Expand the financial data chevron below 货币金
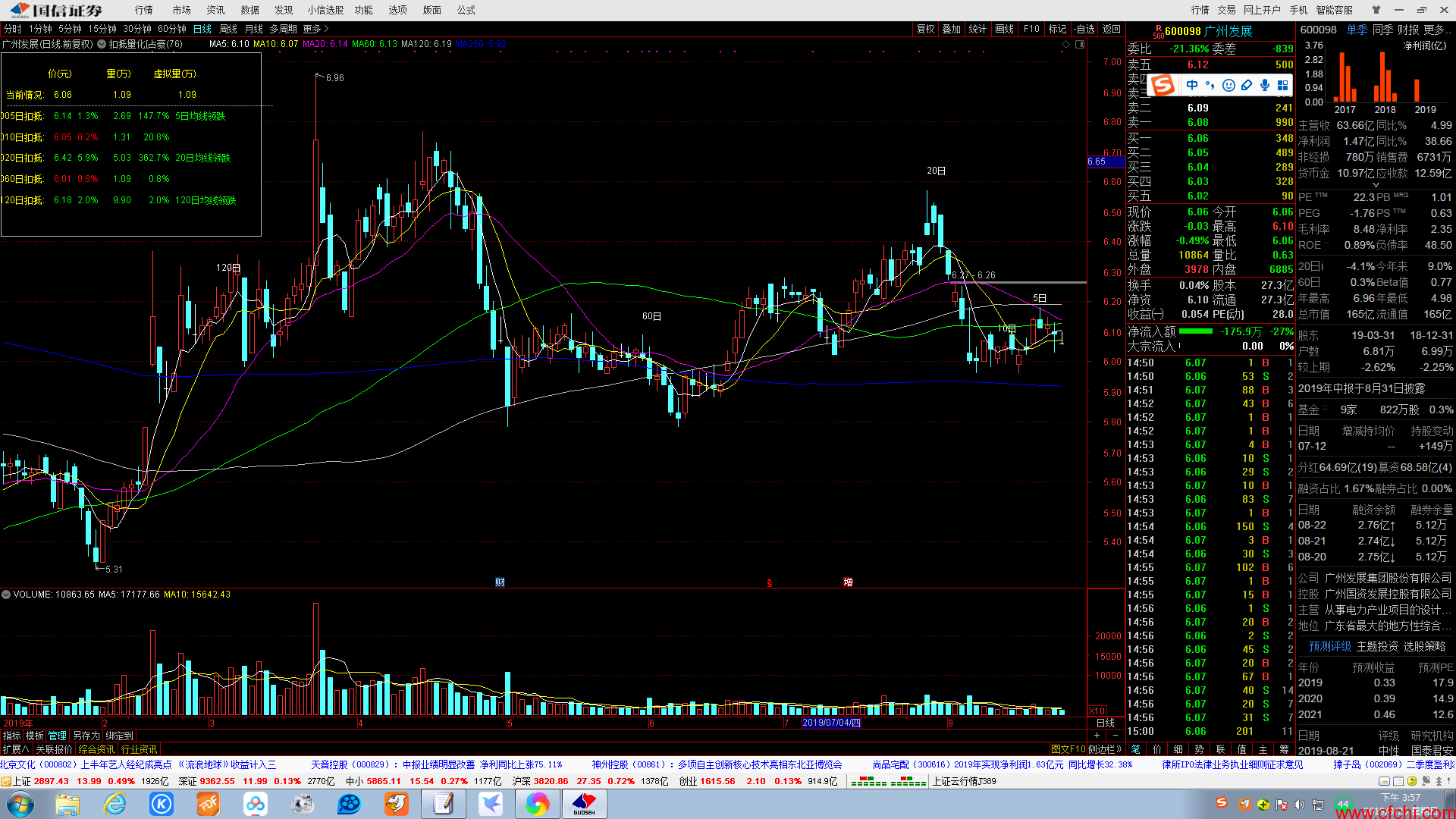 click(1376, 185)
